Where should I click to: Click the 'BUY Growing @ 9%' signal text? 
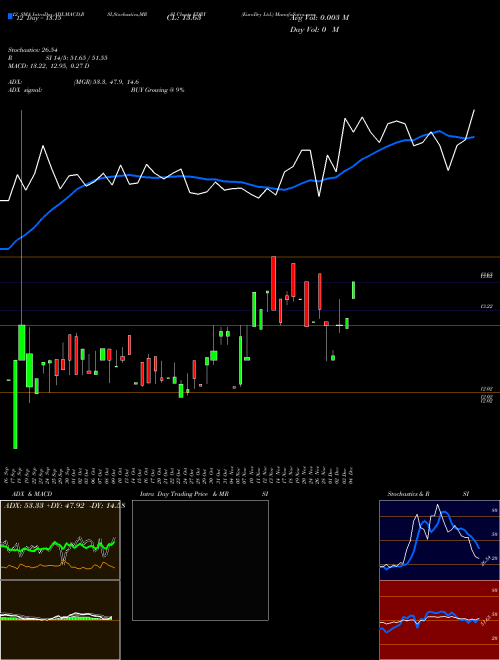[x=157, y=90]
